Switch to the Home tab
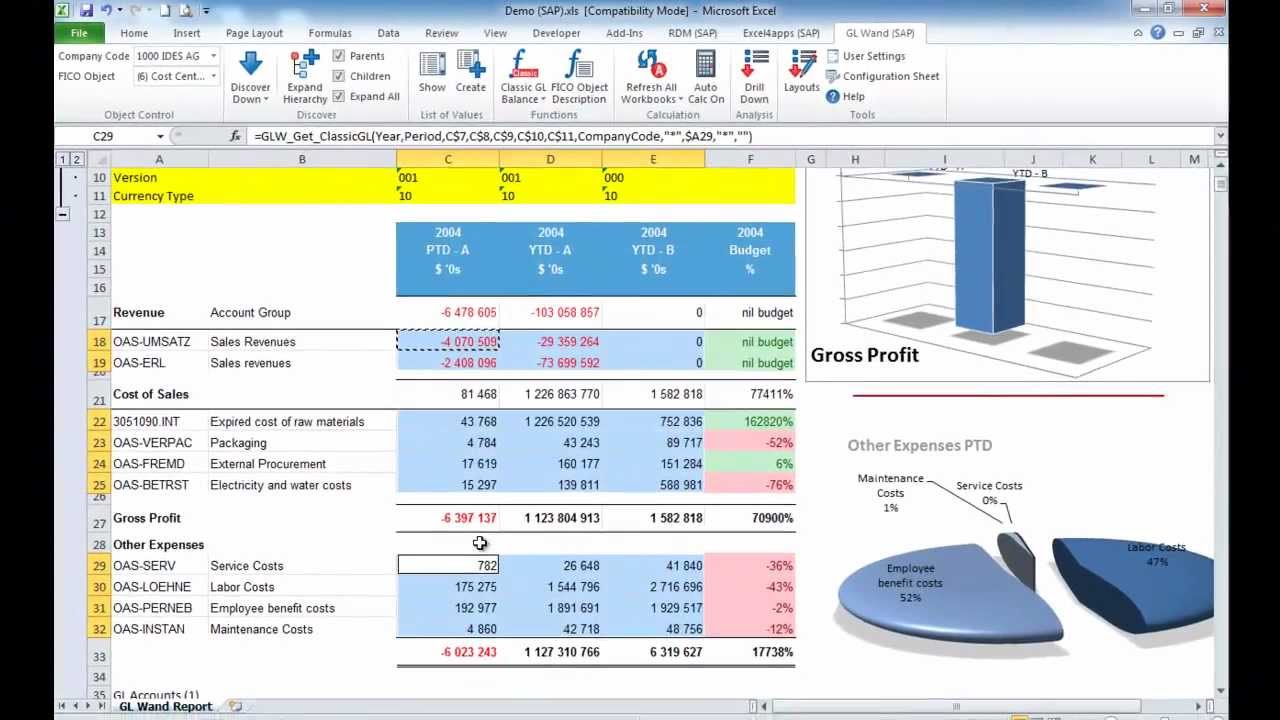 [x=134, y=33]
